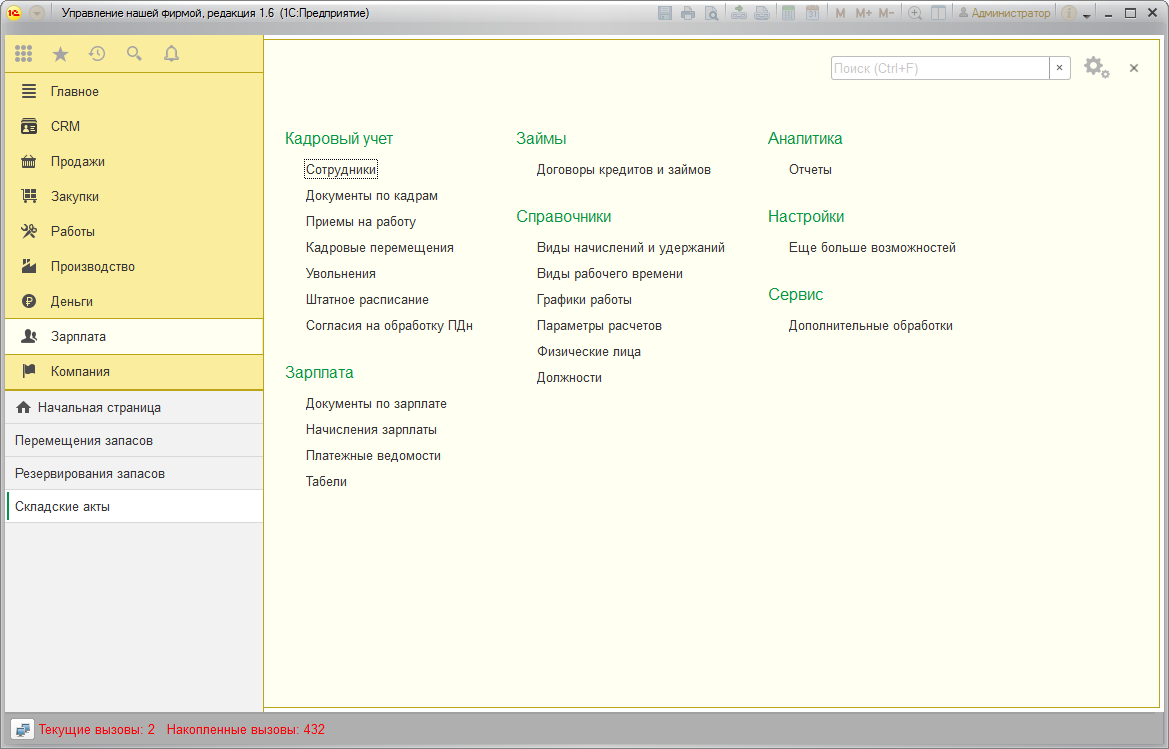Open the calculator icon
Screen dimensions: 1169x749
pyautogui.click(x=788, y=13)
